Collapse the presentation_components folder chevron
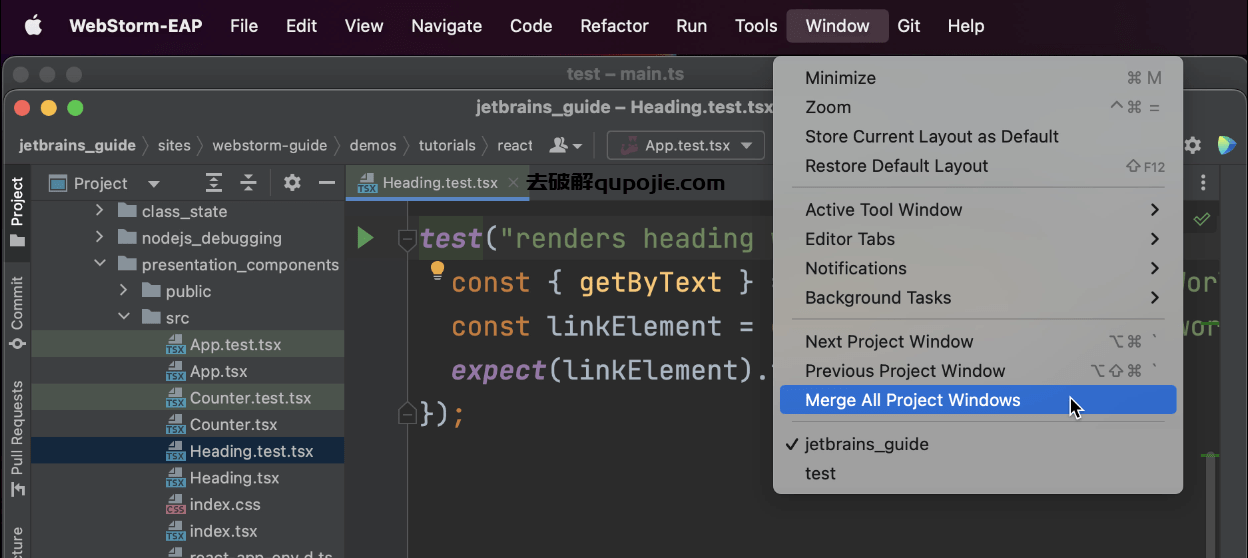Image resolution: width=1248 pixels, height=558 pixels. tap(99, 265)
